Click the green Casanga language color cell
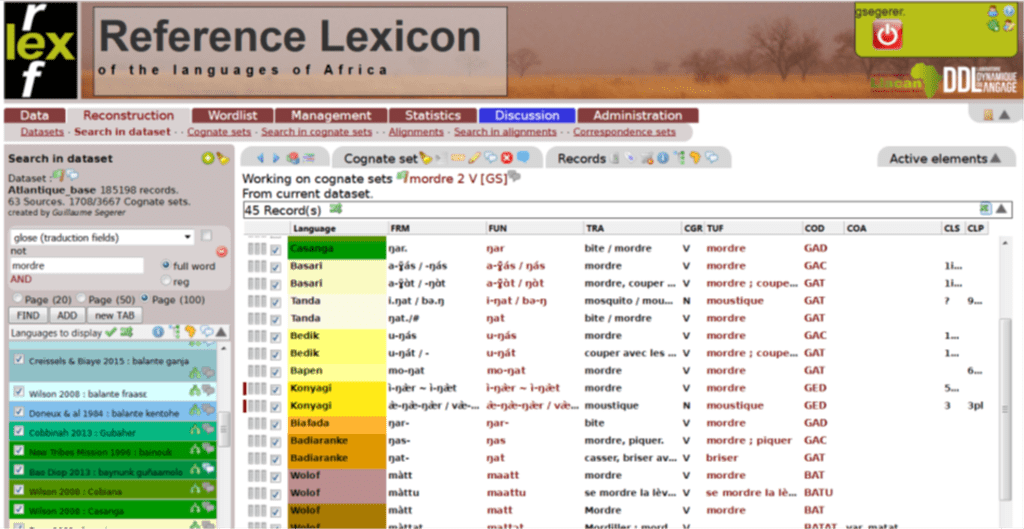The width and height of the screenshot is (1024, 529). [x=336, y=247]
